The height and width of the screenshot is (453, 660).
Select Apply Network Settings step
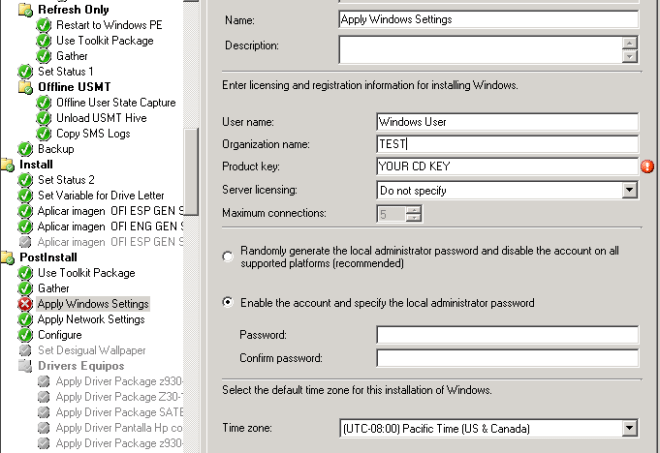pyautogui.click(x=91, y=319)
